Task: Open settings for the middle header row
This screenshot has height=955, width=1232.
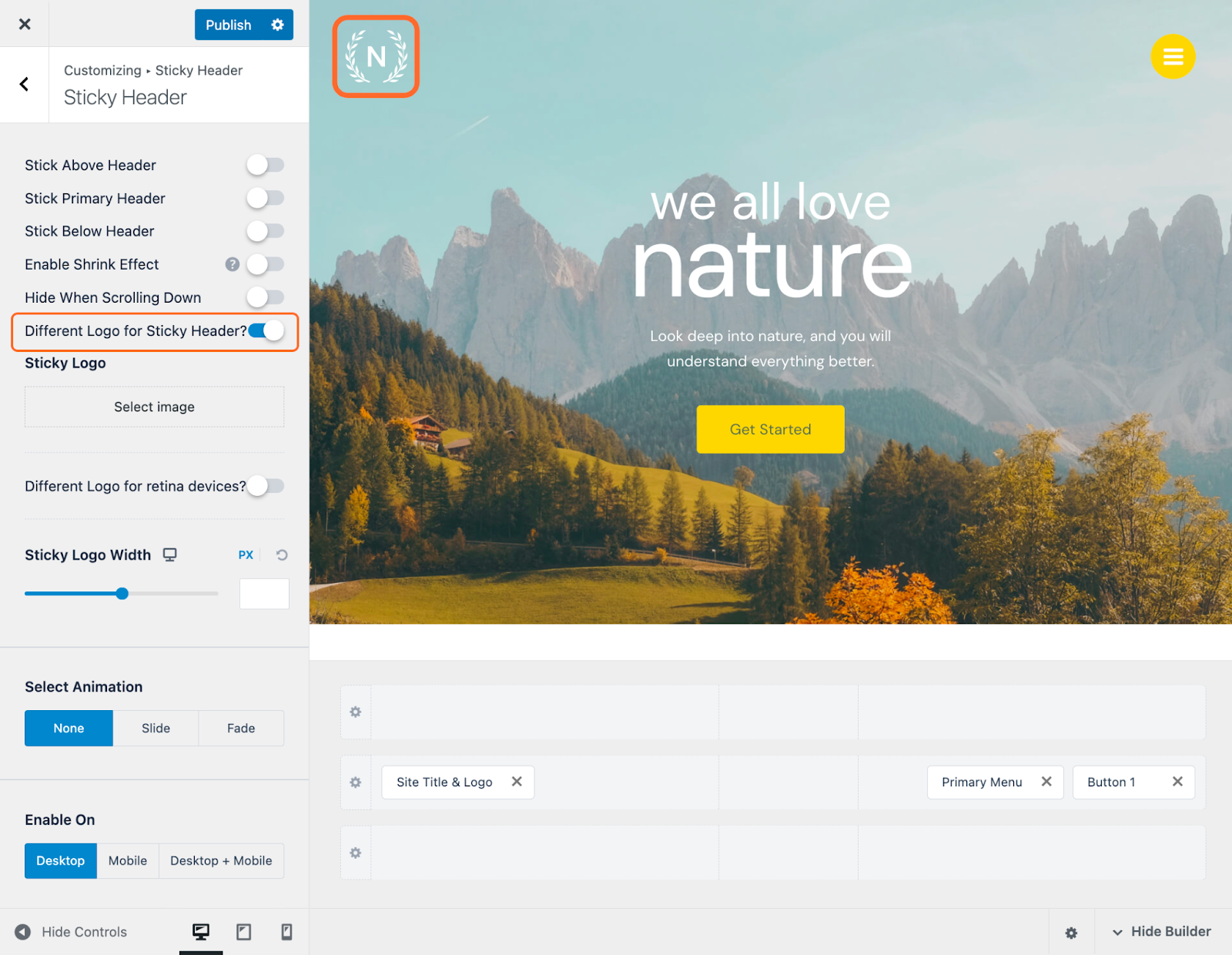Action: 355,782
